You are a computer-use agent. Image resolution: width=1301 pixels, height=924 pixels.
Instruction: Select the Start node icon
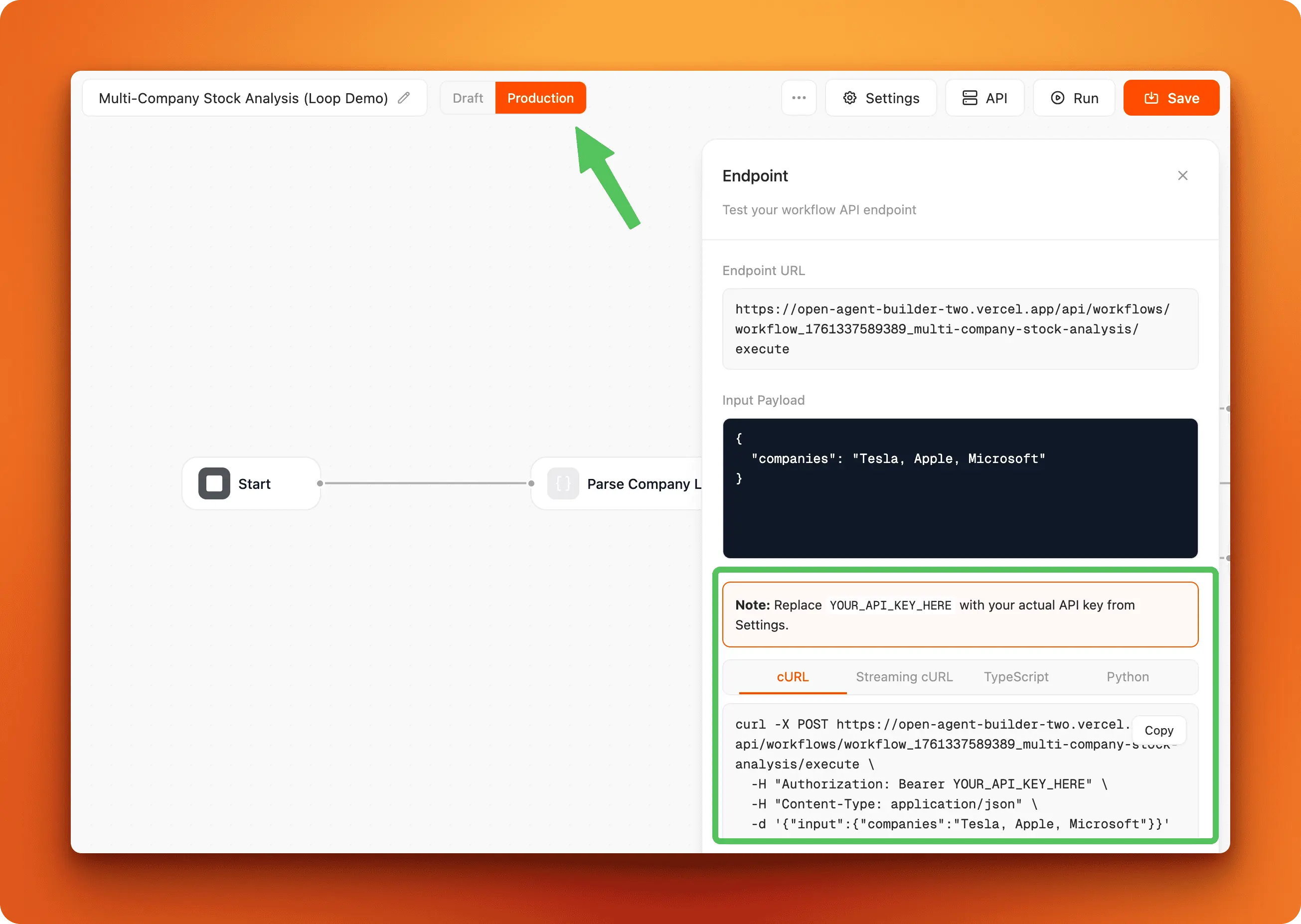coord(214,483)
